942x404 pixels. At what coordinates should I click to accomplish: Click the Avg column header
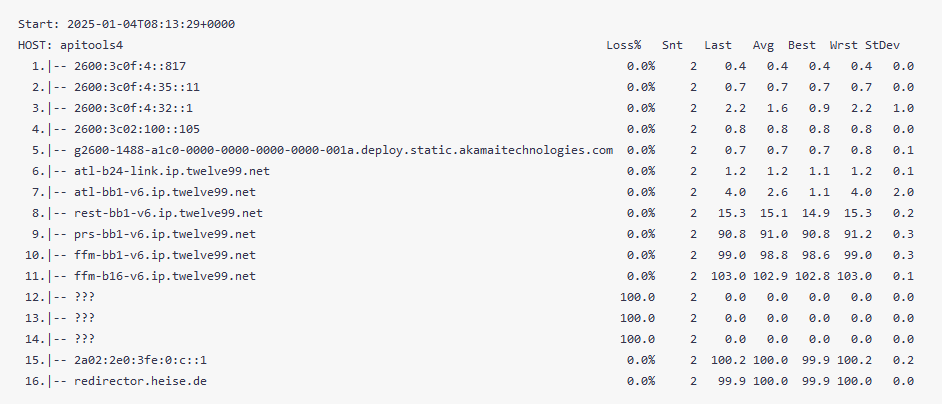[763, 45]
